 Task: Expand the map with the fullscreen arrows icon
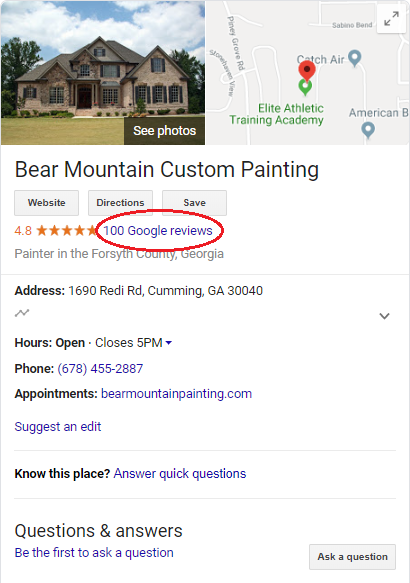[x=391, y=19]
